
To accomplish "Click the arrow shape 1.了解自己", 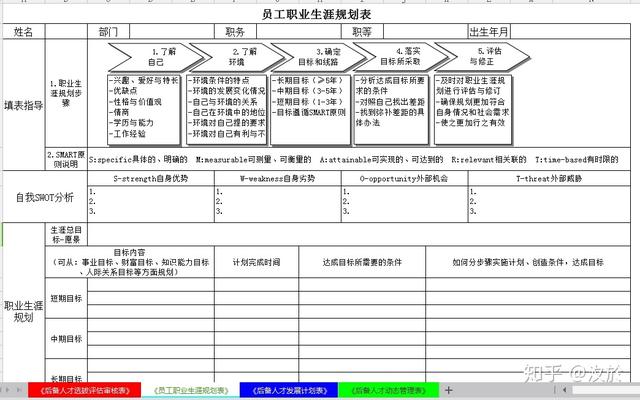I will (x=155, y=57).
